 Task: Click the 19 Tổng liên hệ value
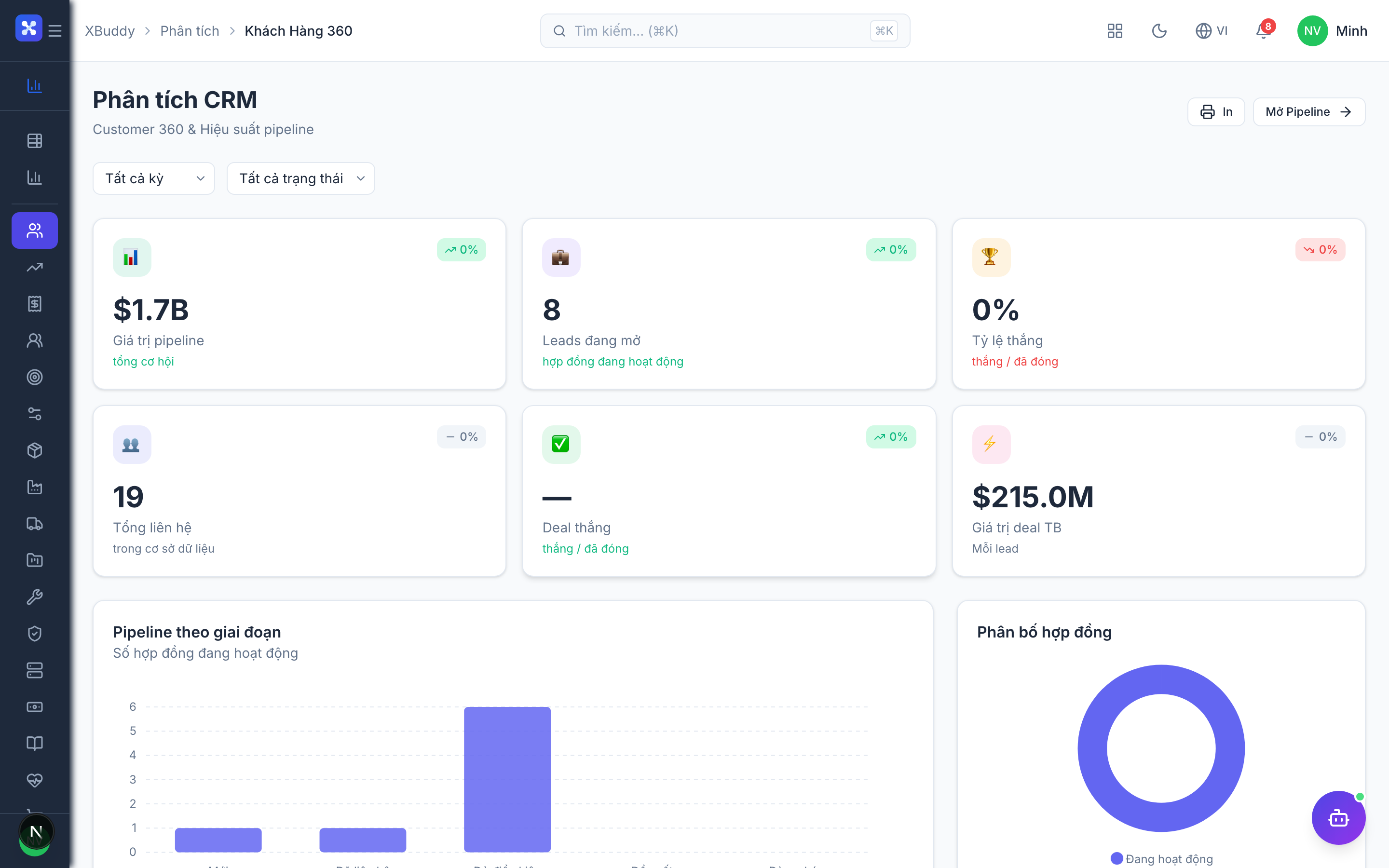[x=128, y=497]
